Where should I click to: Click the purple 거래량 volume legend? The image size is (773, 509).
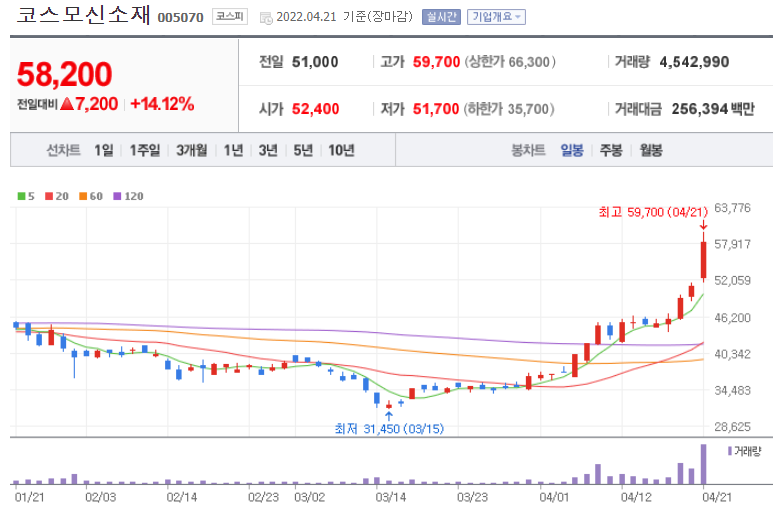click(x=744, y=451)
